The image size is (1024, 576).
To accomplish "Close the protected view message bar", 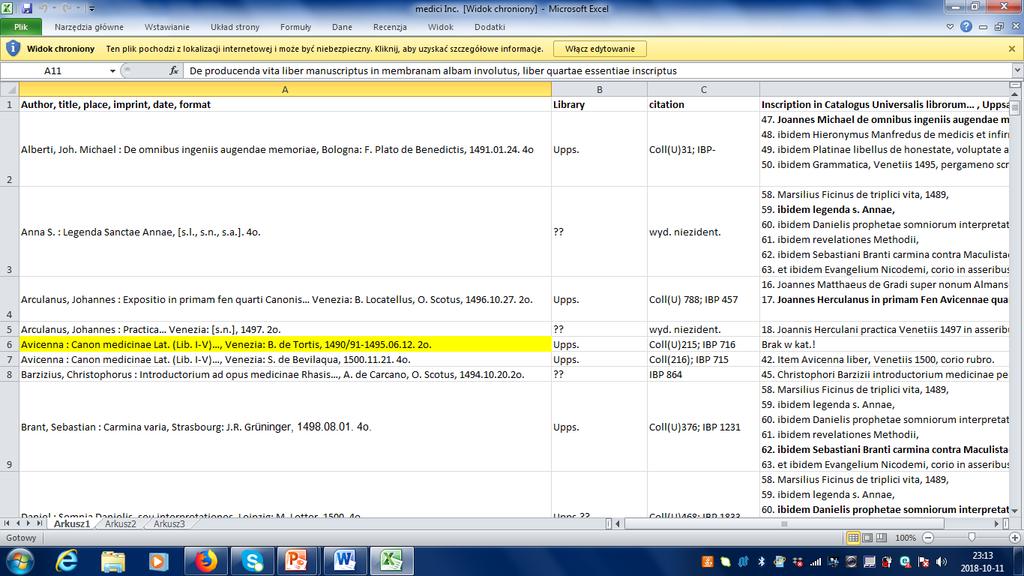I will [1012, 49].
